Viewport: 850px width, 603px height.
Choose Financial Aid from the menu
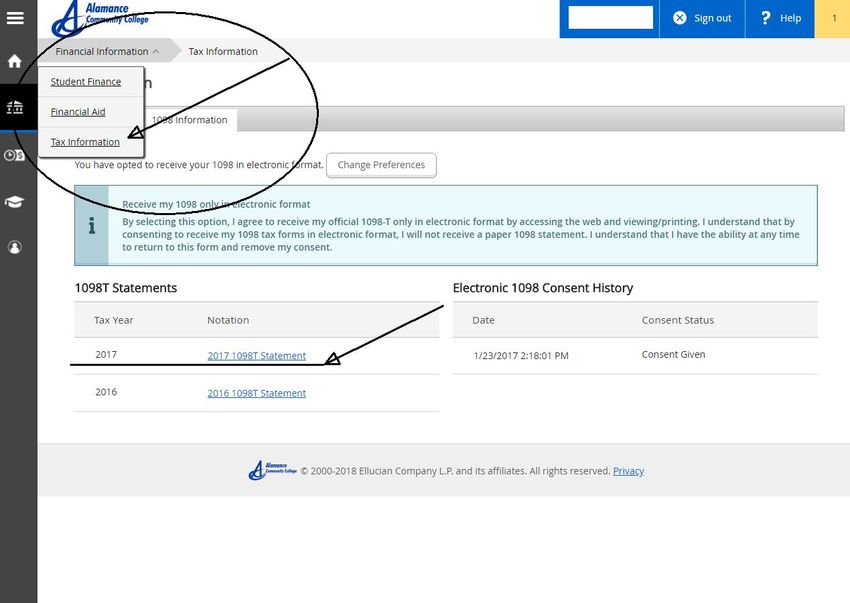coord(78,112)
